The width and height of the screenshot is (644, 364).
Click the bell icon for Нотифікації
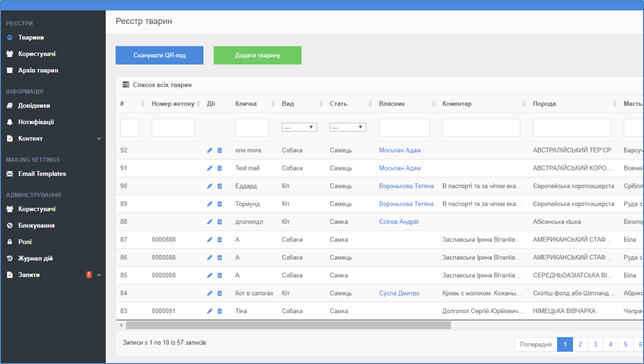(10, 122)
